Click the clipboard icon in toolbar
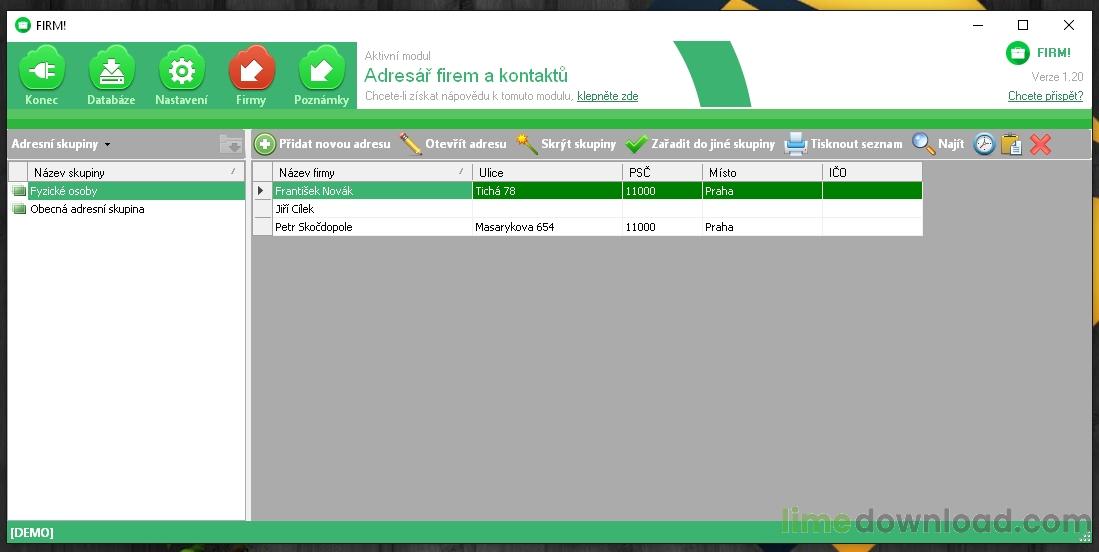This screenshot has height=552, width=1099. pyautogui.click(x=1011, y=144)
